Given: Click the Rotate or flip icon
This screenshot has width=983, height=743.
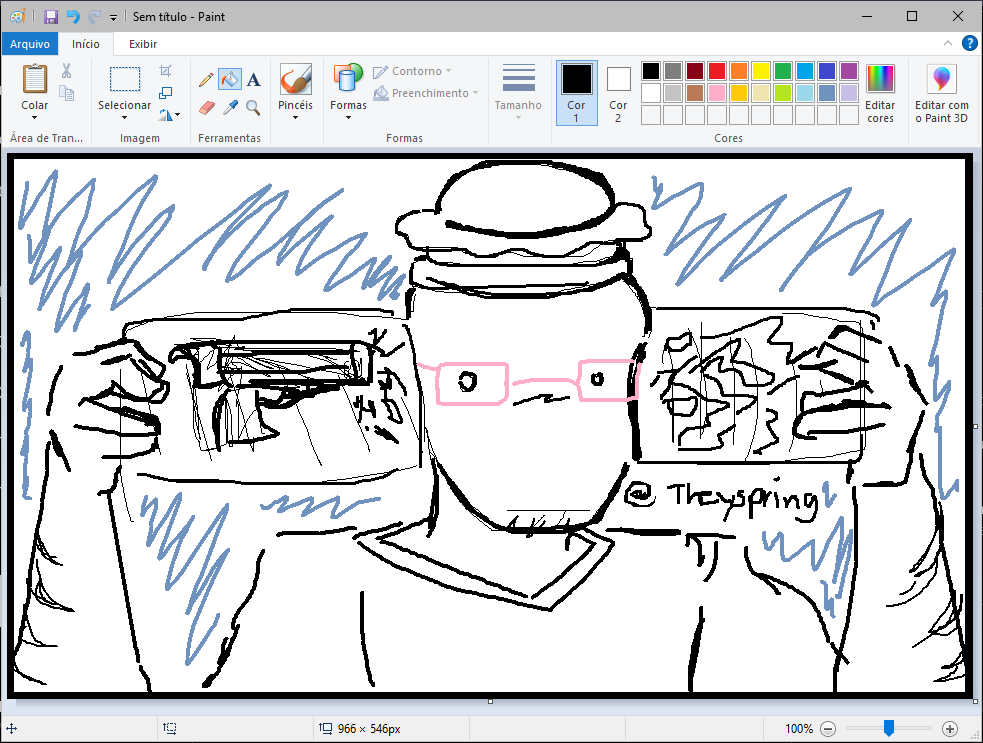Looking at the screenshot, I should (165, 115).
